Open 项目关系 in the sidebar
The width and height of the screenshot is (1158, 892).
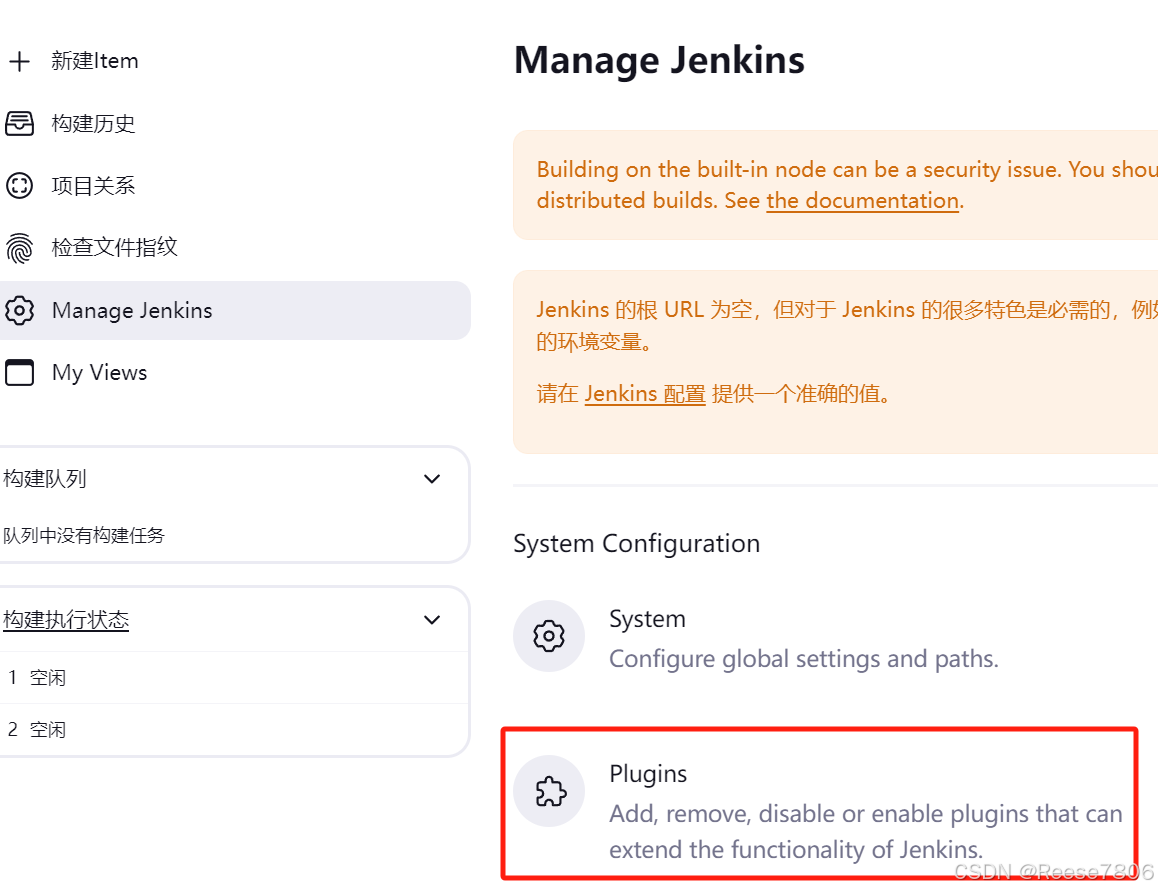(x=93, y=185)
